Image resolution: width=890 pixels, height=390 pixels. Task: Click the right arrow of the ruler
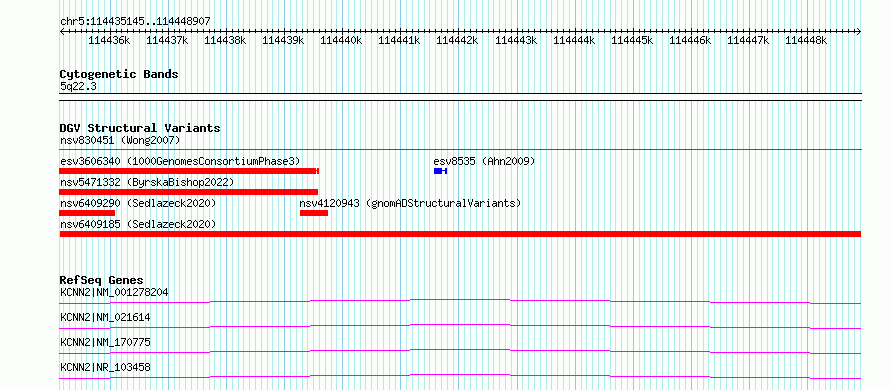859,32
